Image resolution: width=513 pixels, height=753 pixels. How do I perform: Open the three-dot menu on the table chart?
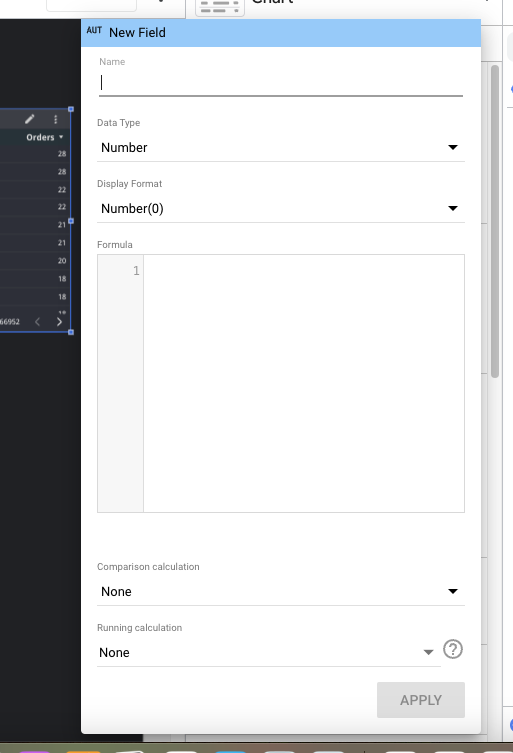click(56, 119)
